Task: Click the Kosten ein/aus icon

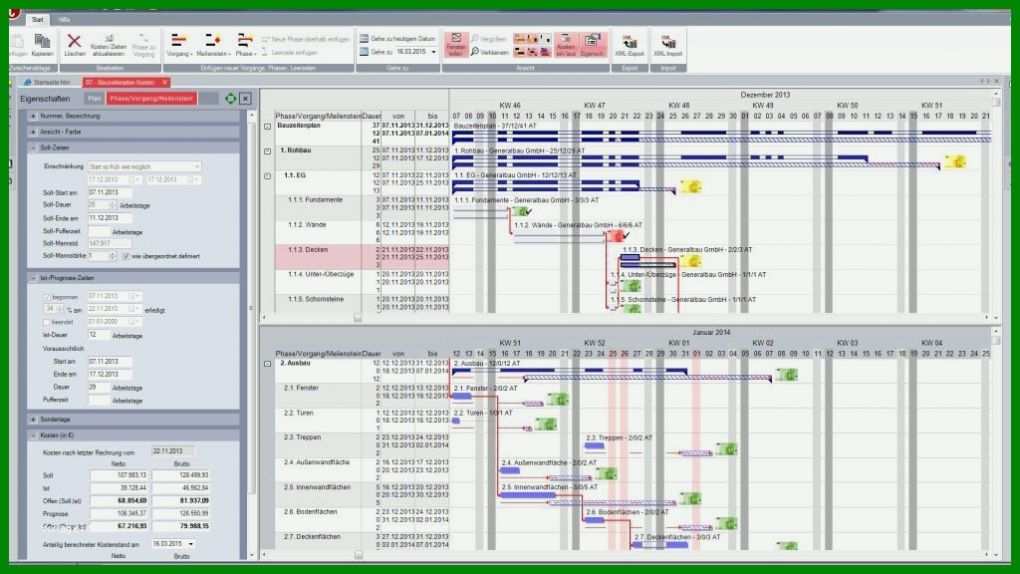Action: [x=565, y=45]
